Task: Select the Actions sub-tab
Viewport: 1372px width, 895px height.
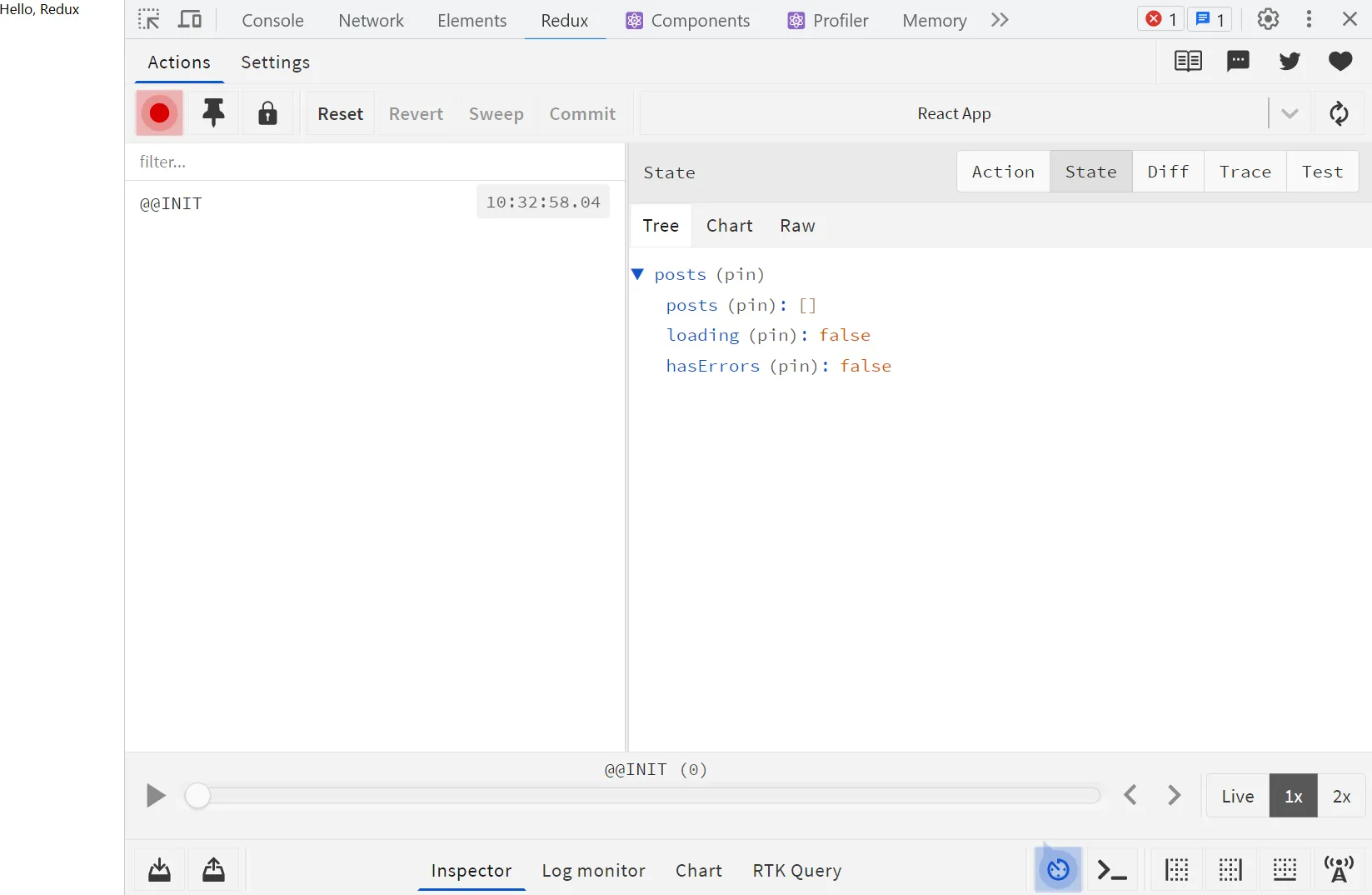Action: click(x=179, y=62)
